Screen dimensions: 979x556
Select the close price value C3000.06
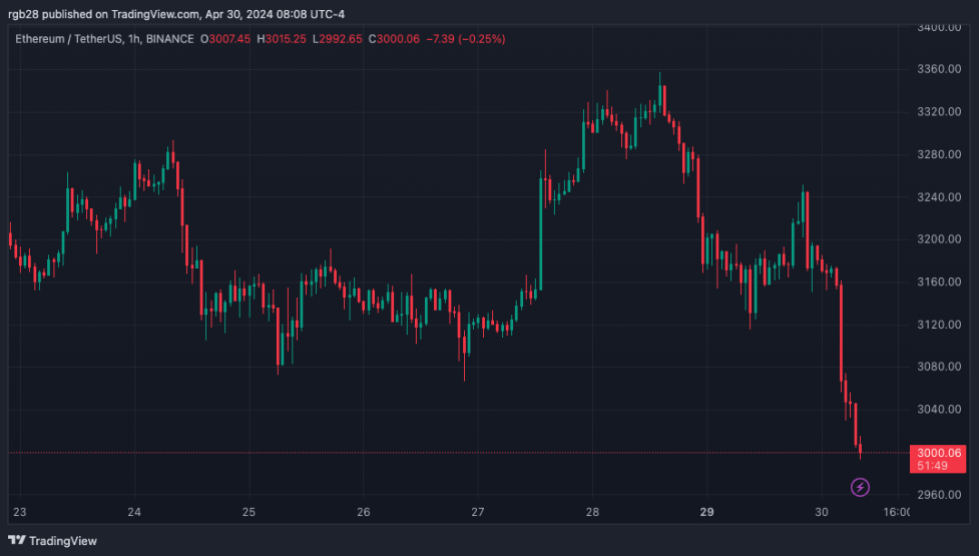click(393, 39)
